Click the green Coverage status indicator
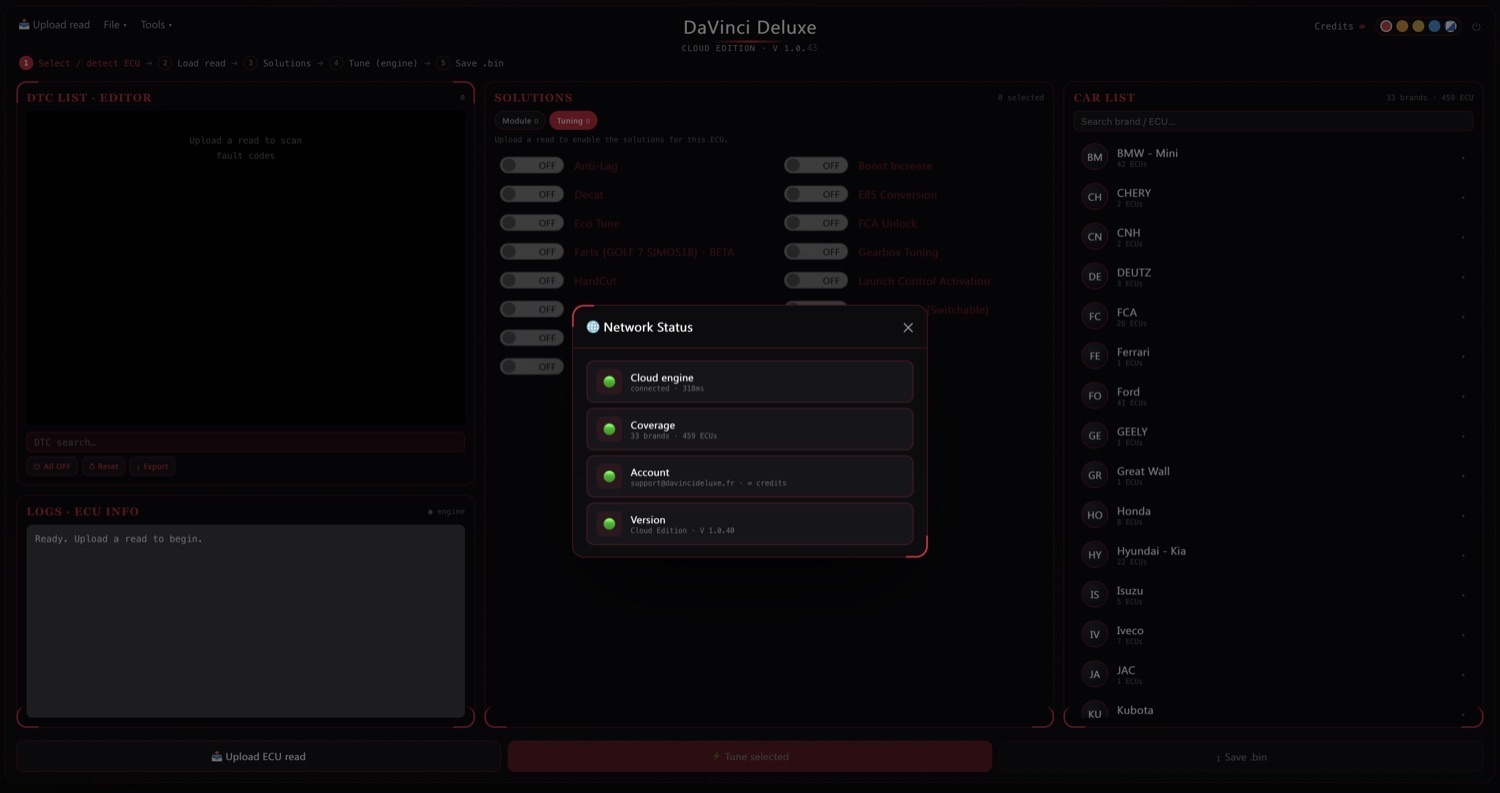Image resolution: width=1500 pixels, height=793 pixels. (x=609, y=429)
